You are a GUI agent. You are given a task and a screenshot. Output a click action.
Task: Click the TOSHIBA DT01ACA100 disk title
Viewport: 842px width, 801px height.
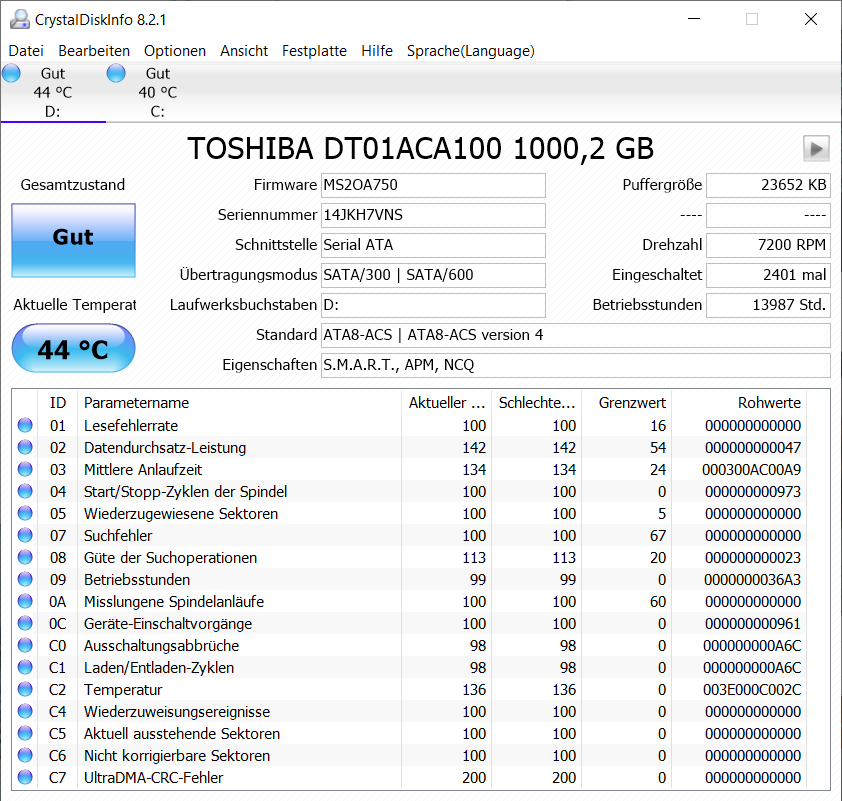pyautogui.click(x=420, y=149)
